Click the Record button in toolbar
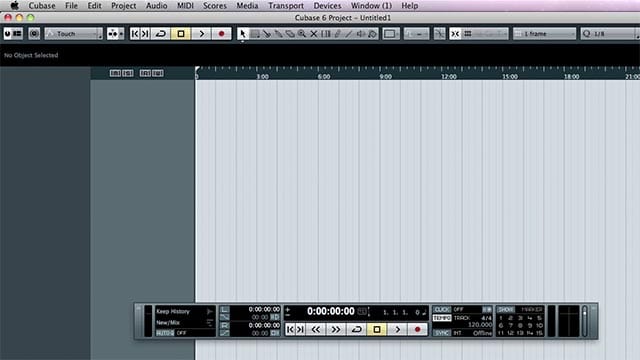The width and height of the screenshot is (640, 360). coord(222,34)
